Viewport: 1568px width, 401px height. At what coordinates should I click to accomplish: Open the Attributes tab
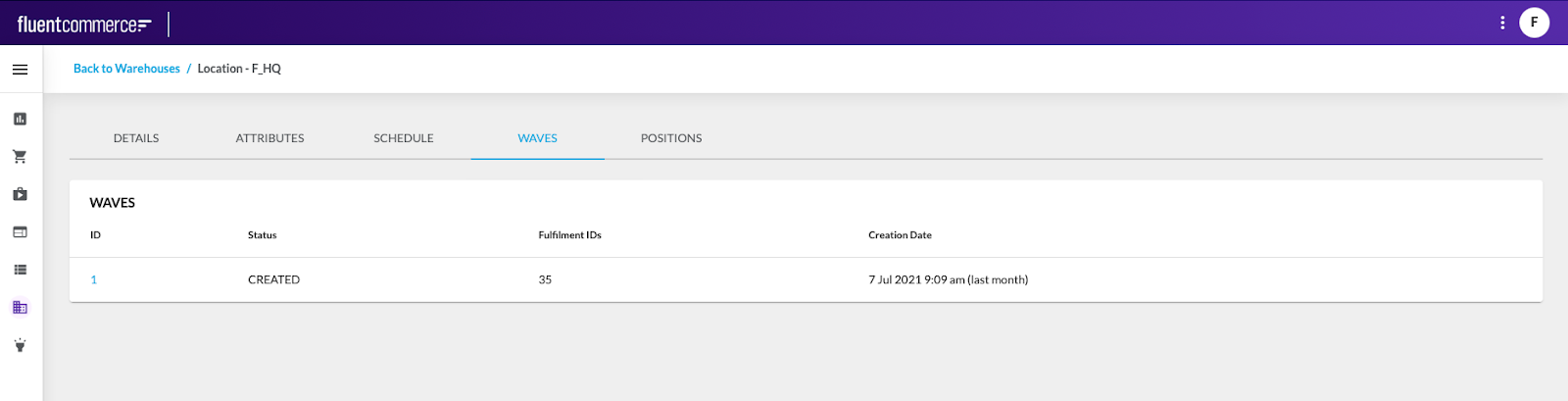[x=269, y=138]
